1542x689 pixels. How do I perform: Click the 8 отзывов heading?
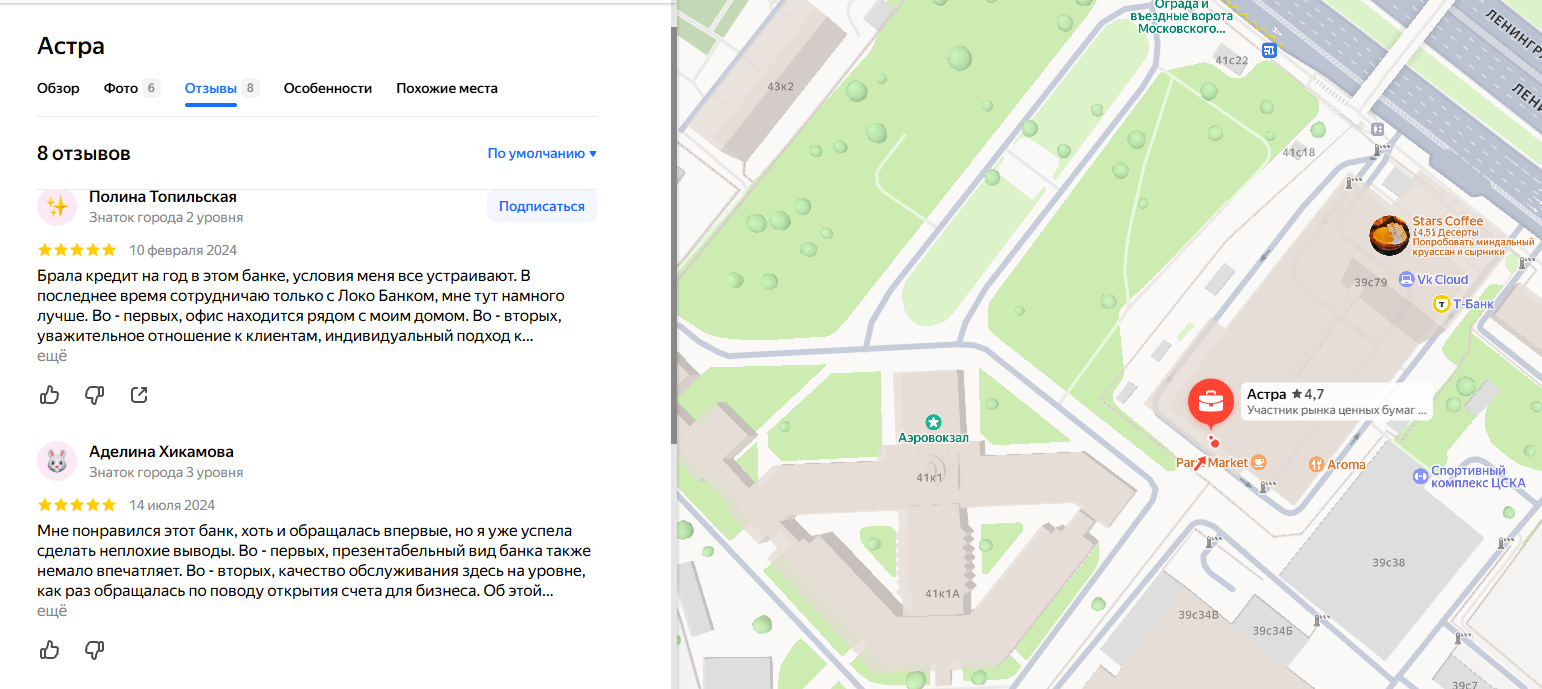pyautogui.click(x=84, y=154)
